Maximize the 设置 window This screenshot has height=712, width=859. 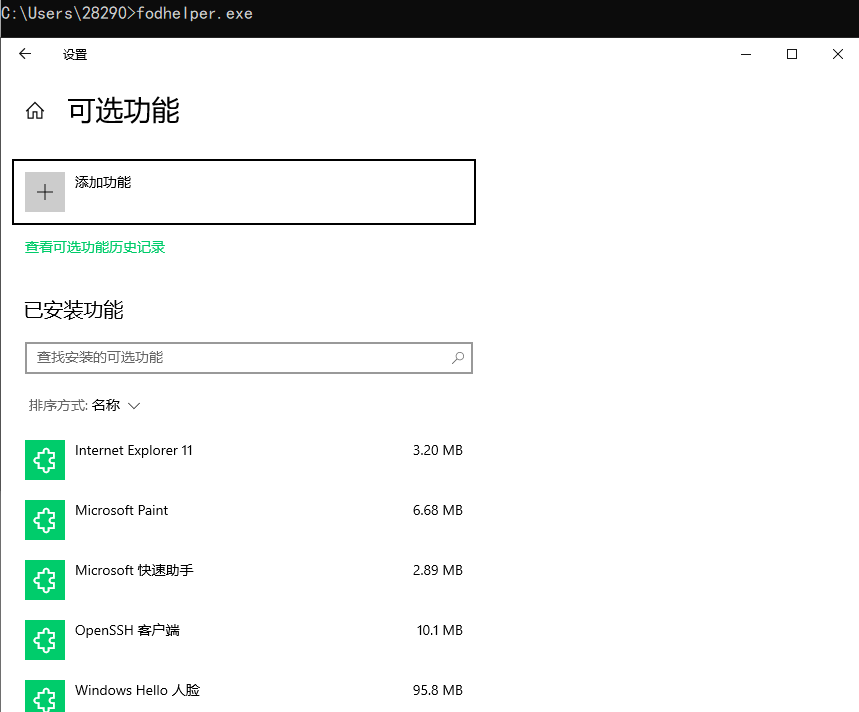point(792,55)
